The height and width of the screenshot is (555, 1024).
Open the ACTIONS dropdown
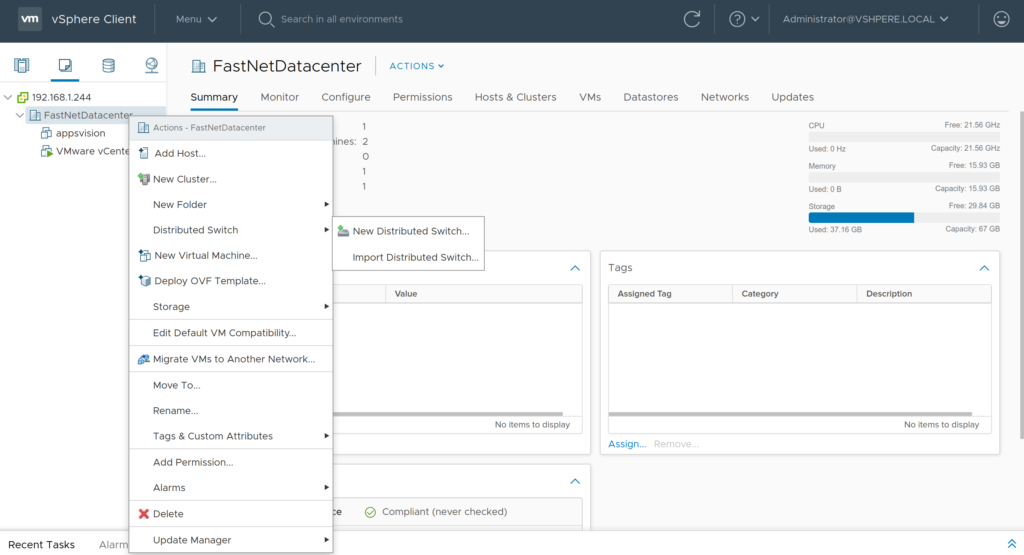pos(417,66)
